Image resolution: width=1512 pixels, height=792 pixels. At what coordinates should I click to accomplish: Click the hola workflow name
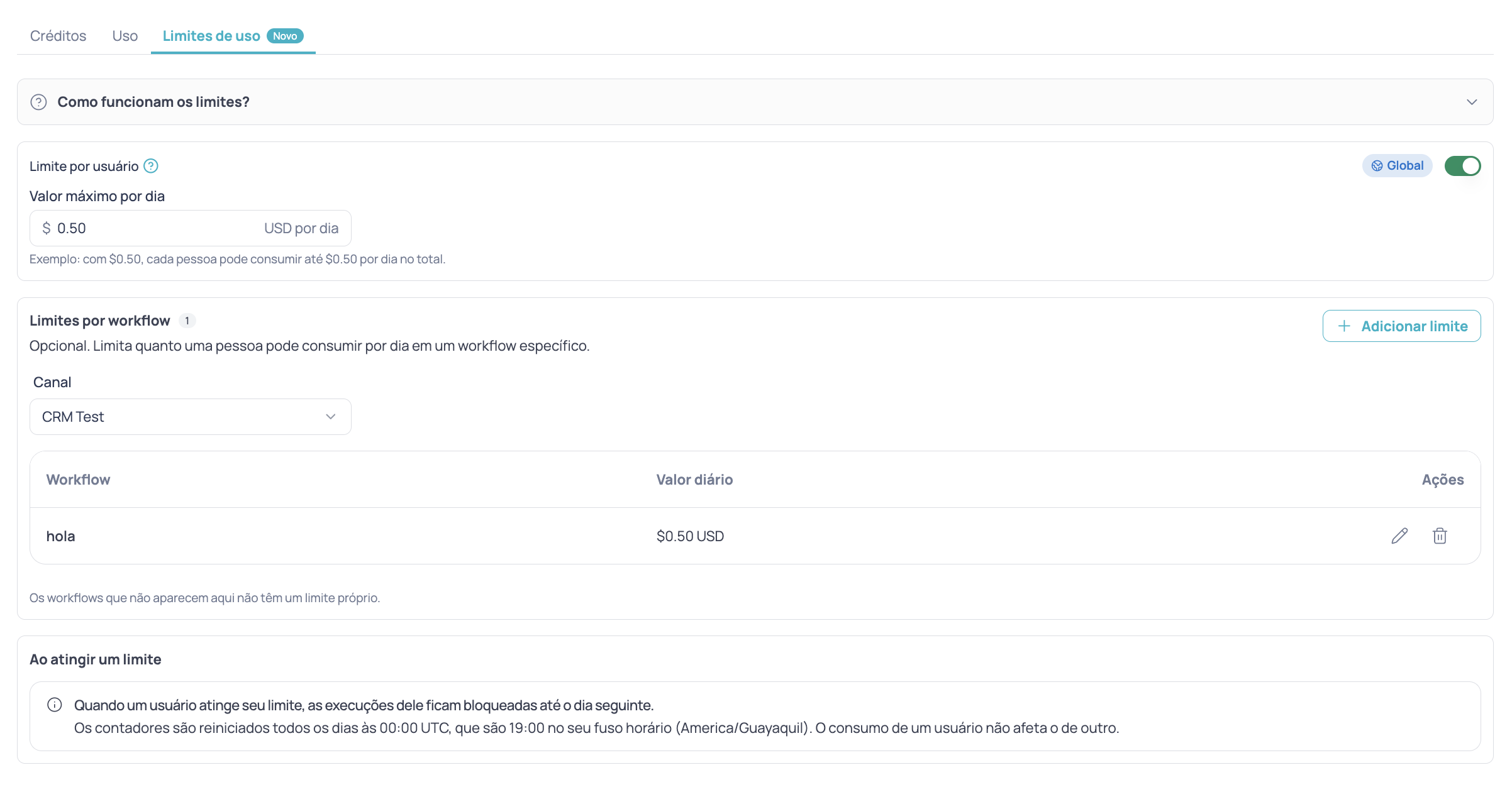[61, 536]
